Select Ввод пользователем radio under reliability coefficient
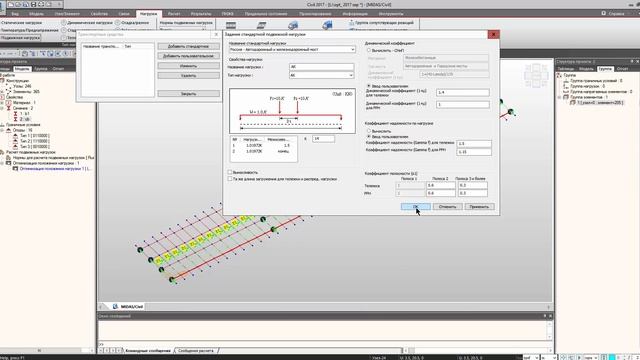Image resolution: width=640 pixels, height=360 pixels. pyautogui.click(x=369, y=136)
